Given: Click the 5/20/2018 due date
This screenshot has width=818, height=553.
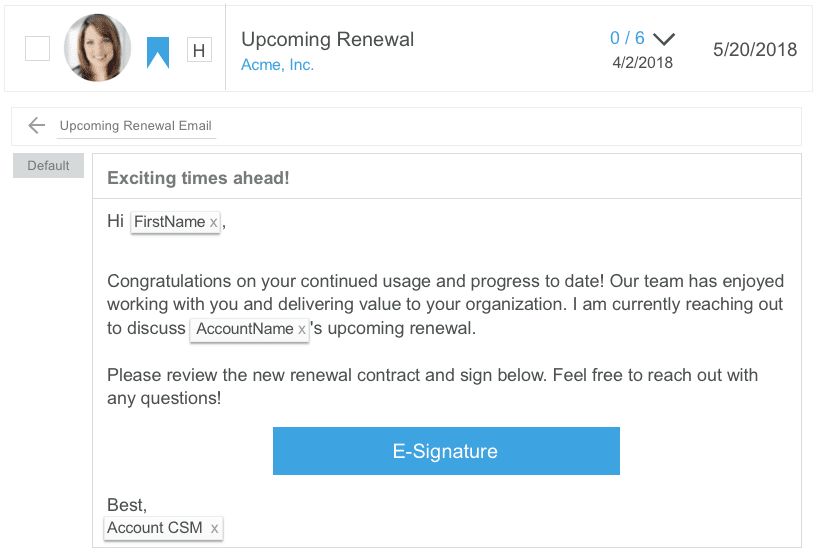Looking at the screenshot, I should pos(754,49).
